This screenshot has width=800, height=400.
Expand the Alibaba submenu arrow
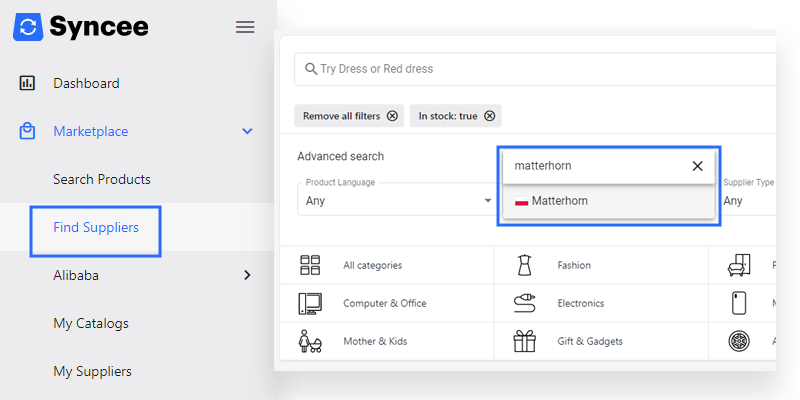(x=247, y=276)
